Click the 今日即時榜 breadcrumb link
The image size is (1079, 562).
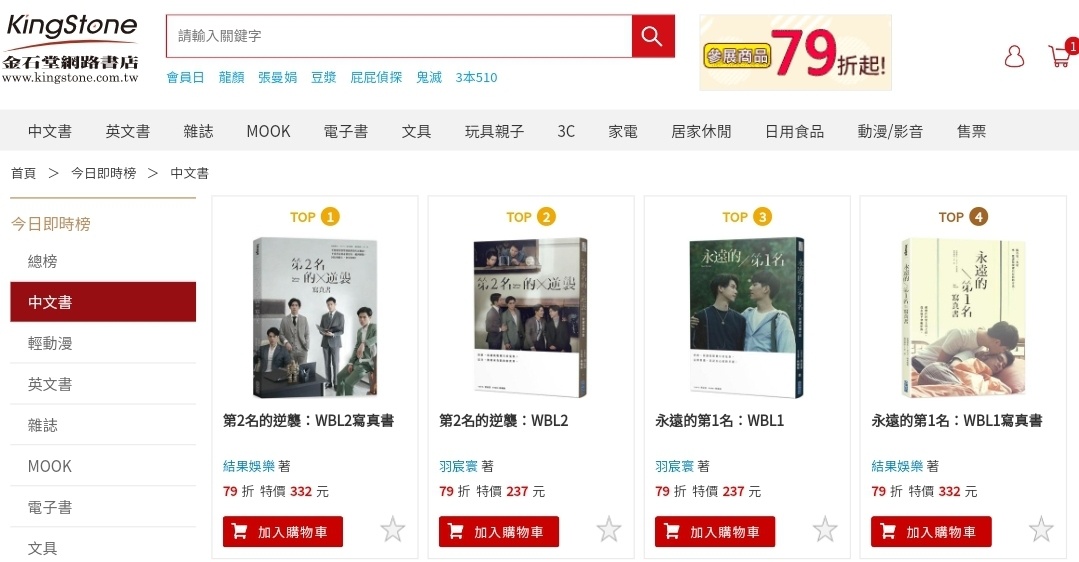pyautogui.click(x=103, y=173)
